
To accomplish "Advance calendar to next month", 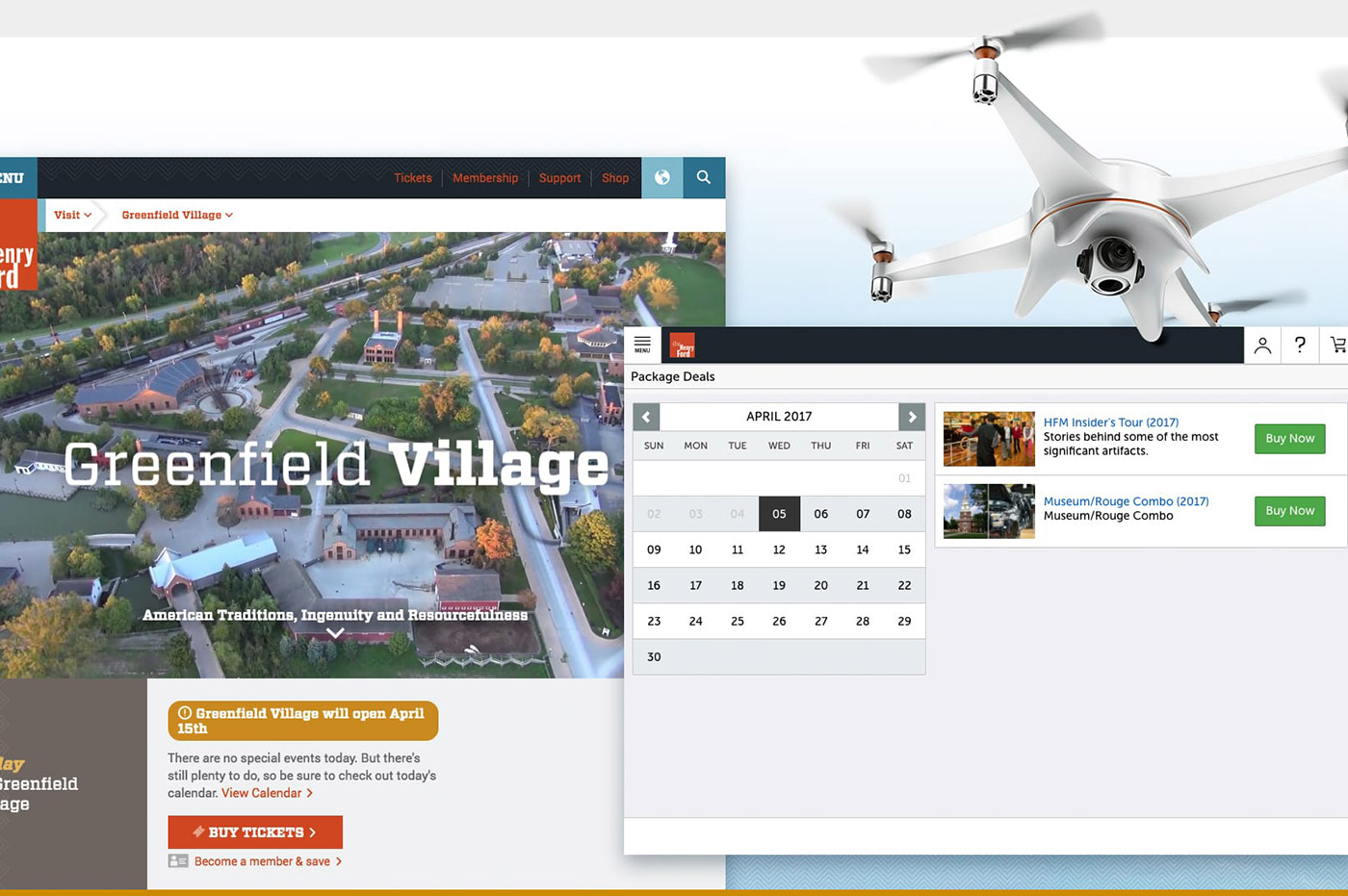I will click(912, 417).
